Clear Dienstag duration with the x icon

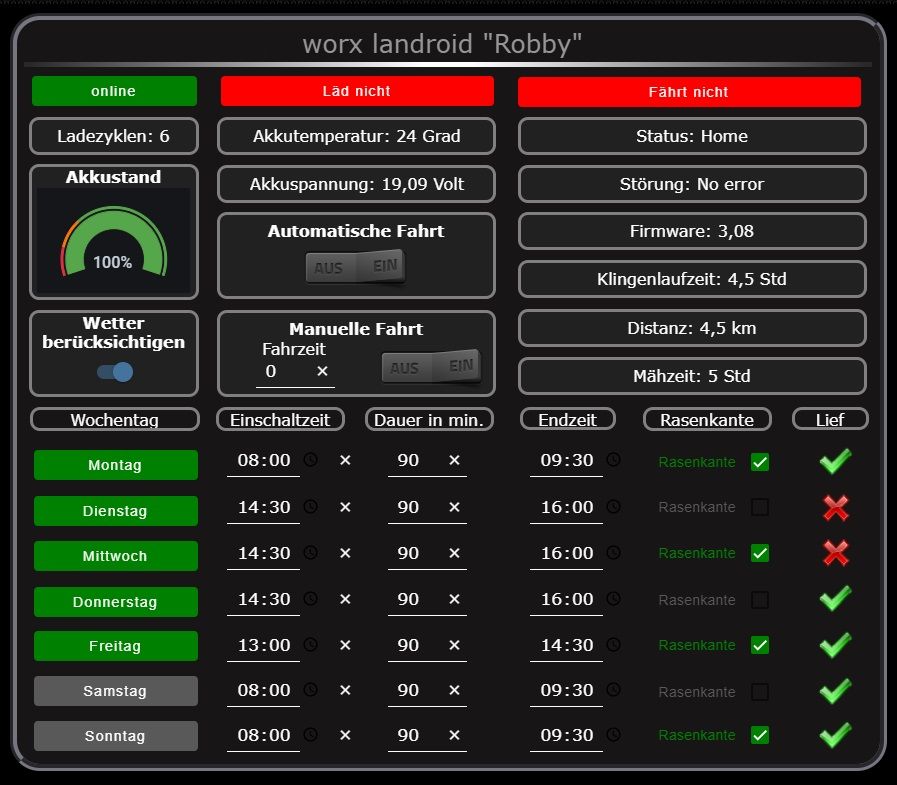tap(454, 507)
